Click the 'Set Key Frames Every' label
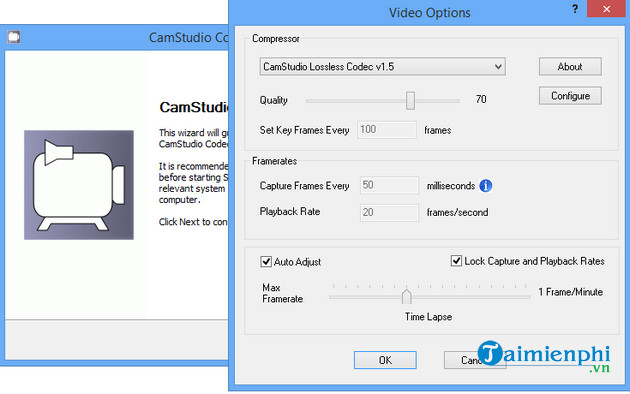The height and width of the screenshot is (394, 630). click(x=304, y=130)
